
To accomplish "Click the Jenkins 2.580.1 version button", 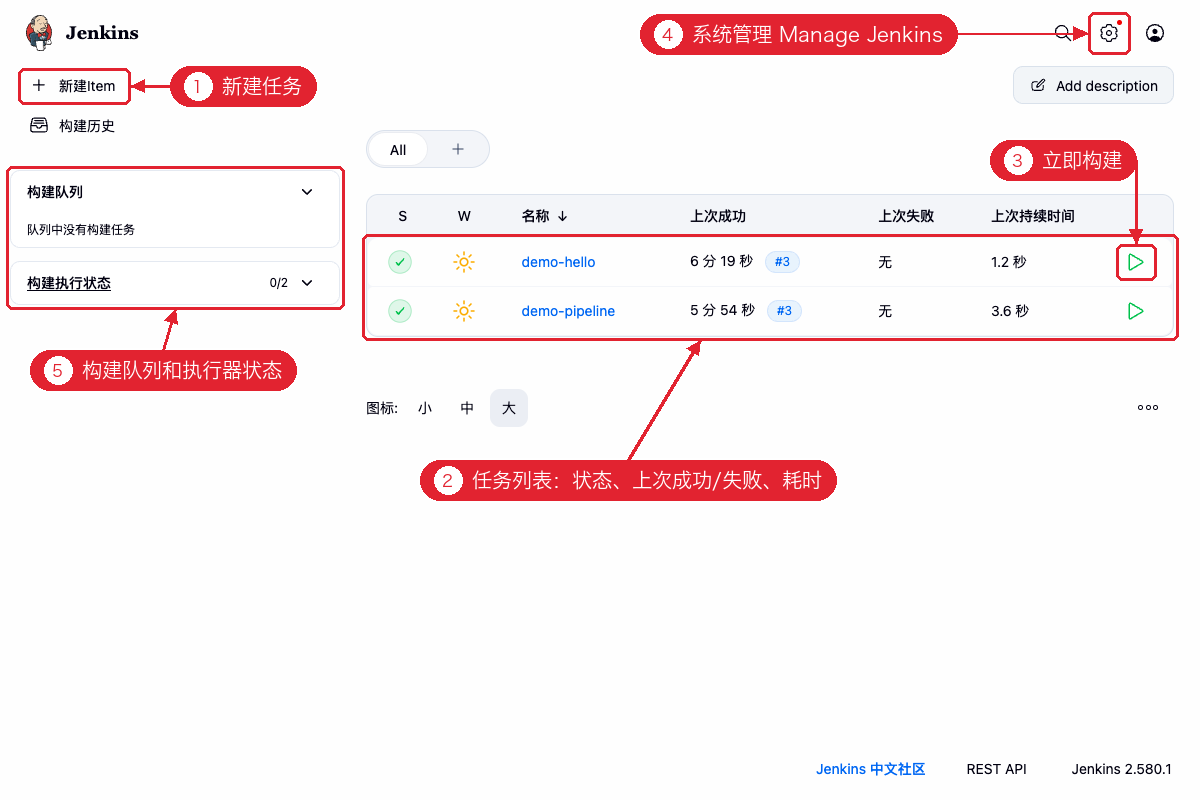I will 1122,769.
